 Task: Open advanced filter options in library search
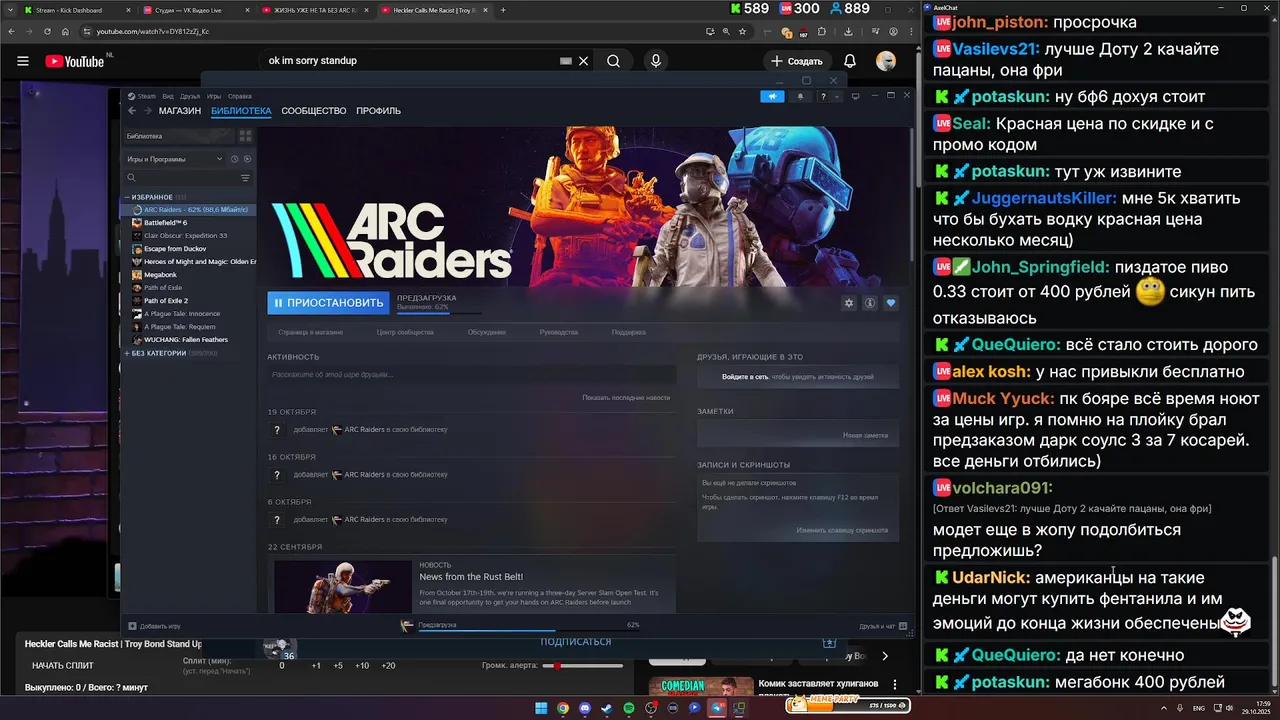pos(245,178)
